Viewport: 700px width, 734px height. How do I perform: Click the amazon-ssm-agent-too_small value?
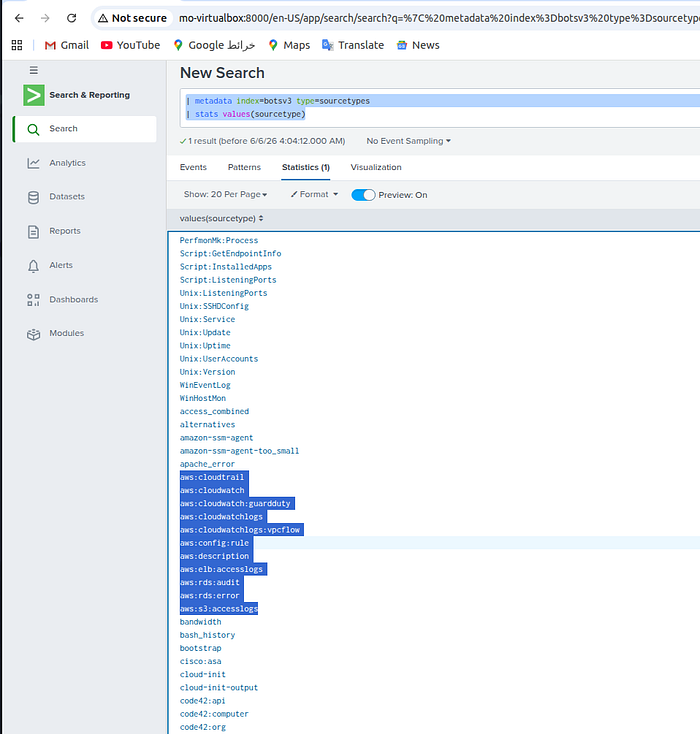[x=239, y=451]
